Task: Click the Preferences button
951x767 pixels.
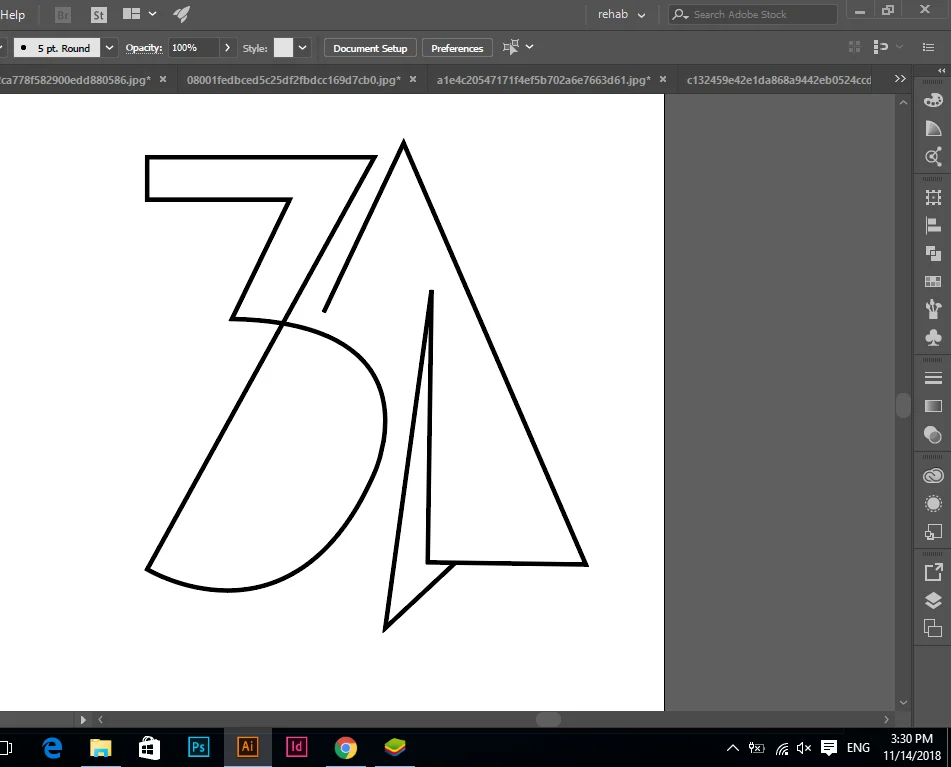Action: (x=457, y=49)
